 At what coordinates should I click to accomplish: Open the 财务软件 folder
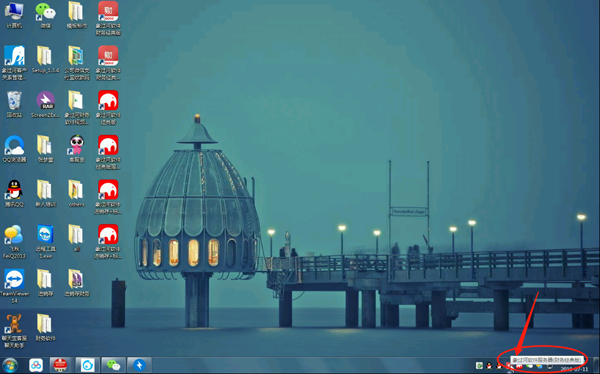point(46,327)
